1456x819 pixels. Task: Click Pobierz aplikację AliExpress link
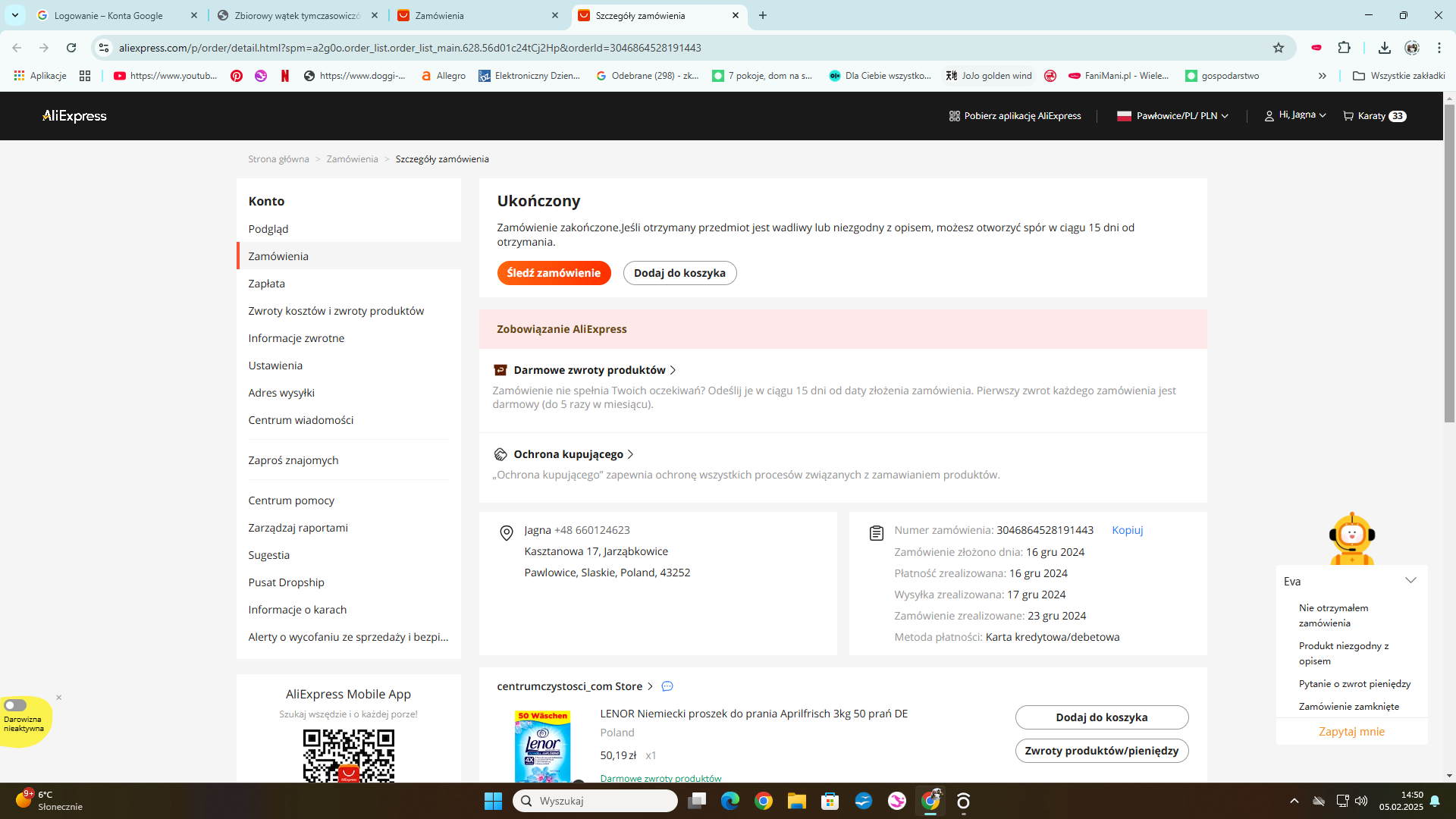click(x=1015, y=116)
